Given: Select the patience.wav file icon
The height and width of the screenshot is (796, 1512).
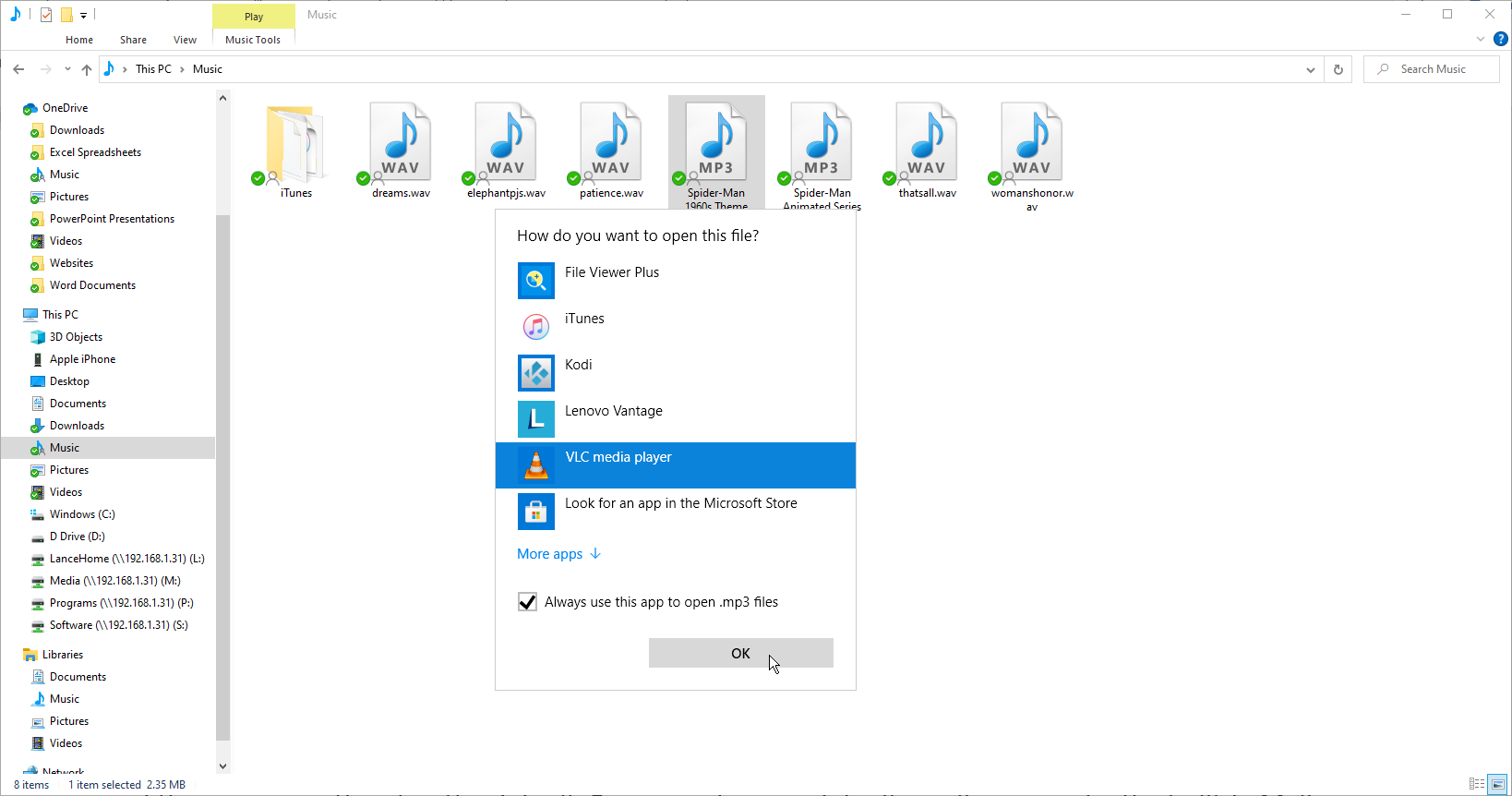Looking at the screenshot, I should (x=611, y=143).
